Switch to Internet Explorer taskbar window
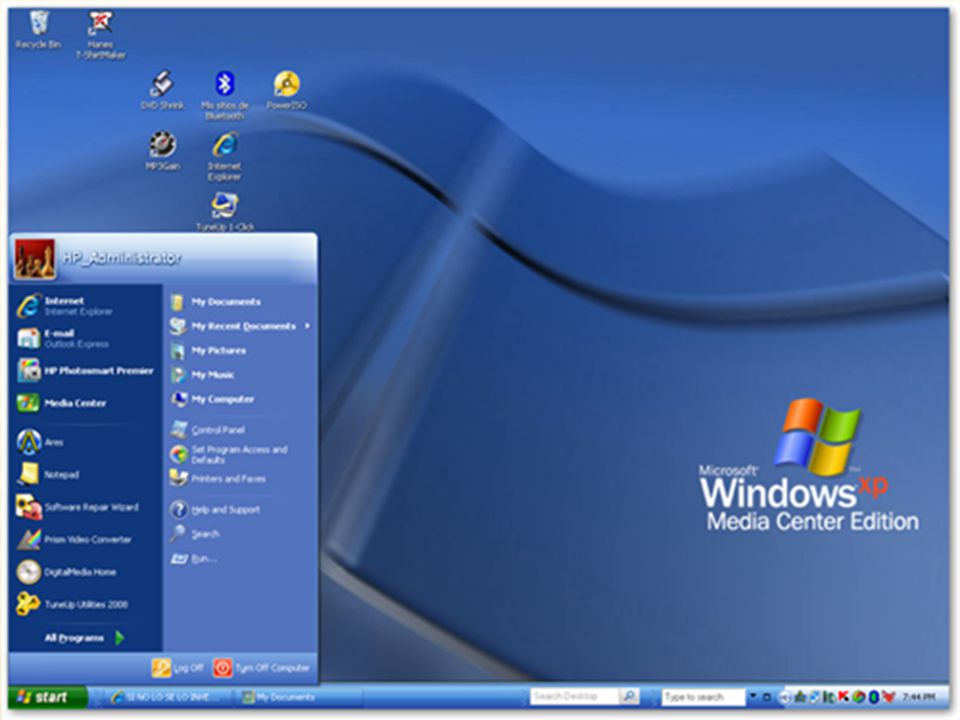The image size is (960, 720). [x=167, y=697]
